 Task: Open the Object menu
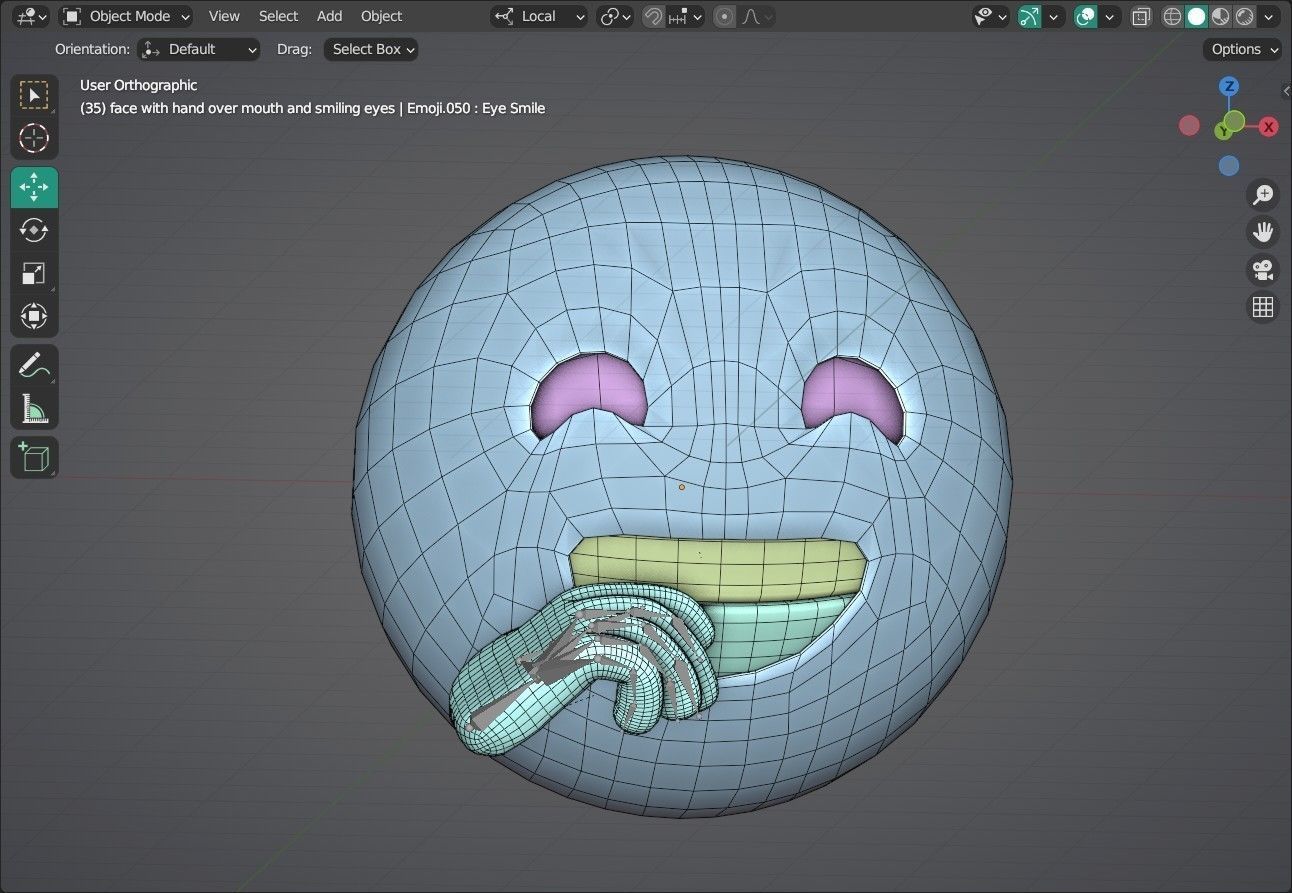(x=381, y=16)
